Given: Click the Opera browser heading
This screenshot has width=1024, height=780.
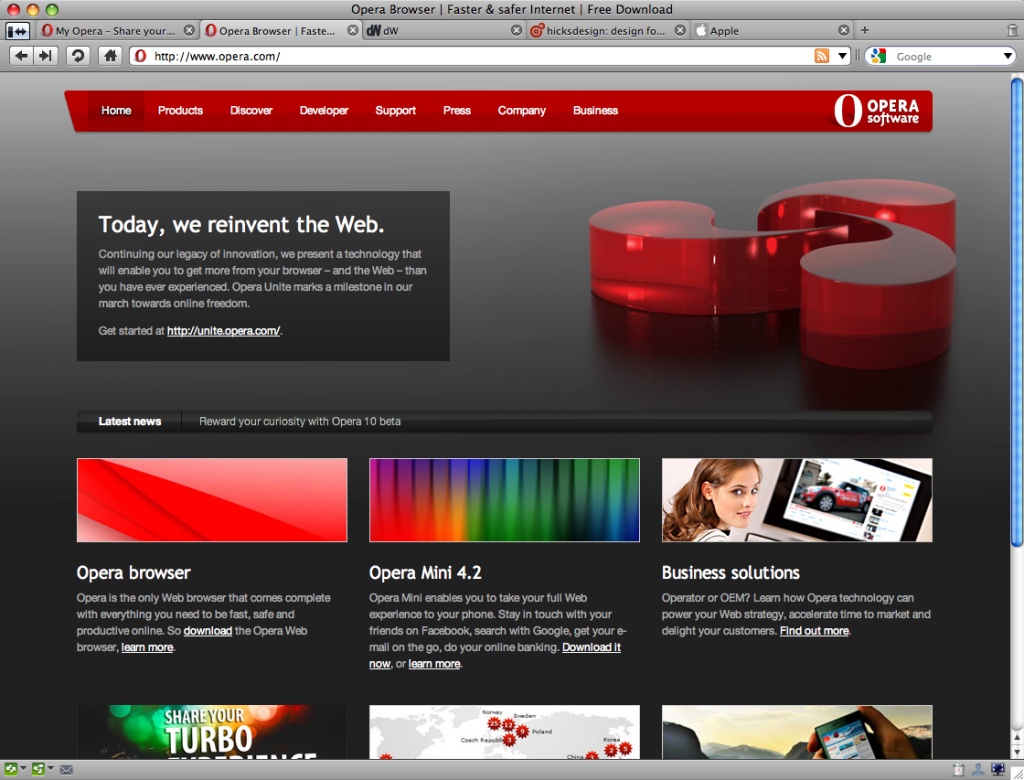Looking at the screenshot, I should pyautogui.click(x=133, y=573).
